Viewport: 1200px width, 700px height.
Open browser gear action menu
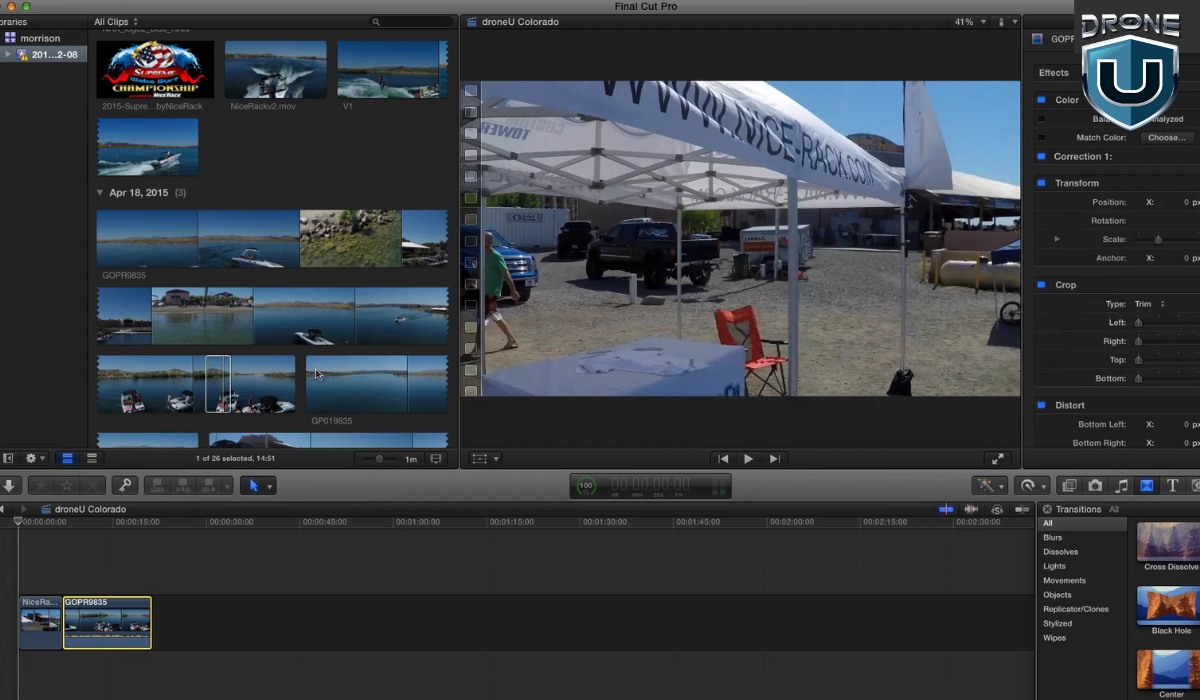[35, 458]
